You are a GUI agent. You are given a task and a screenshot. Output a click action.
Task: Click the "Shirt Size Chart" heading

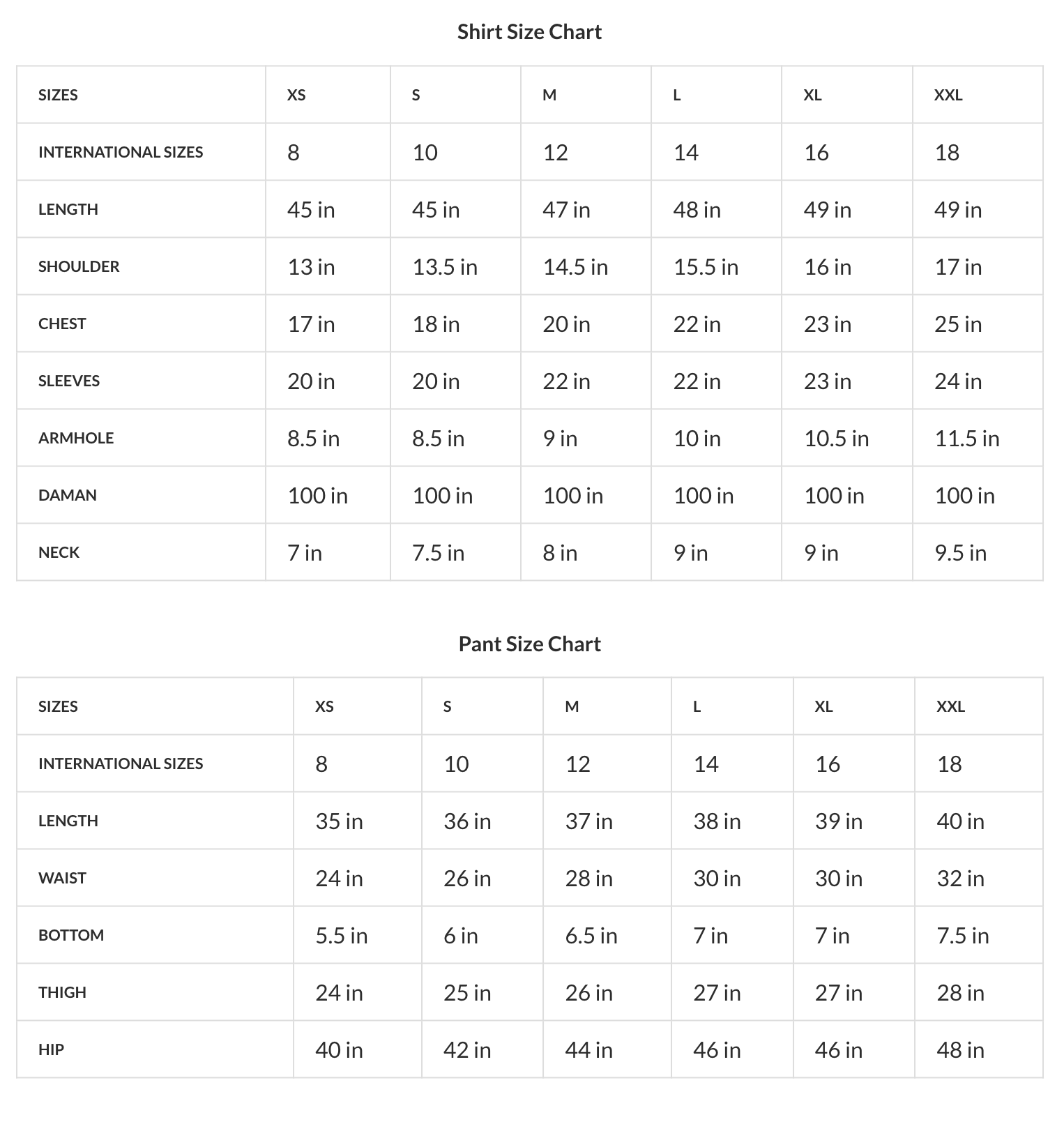[x=529, y=32]
